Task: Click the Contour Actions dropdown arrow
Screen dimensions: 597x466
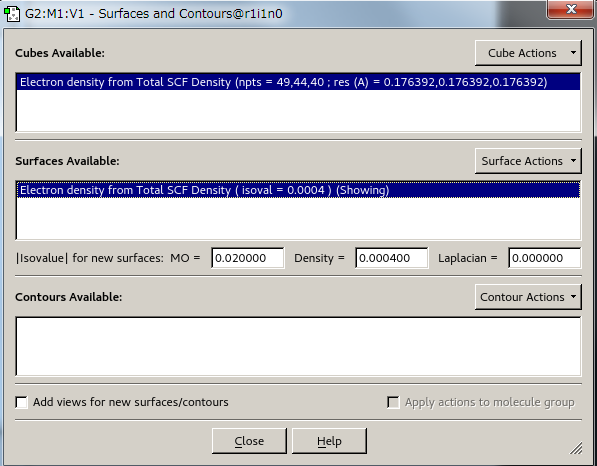Action: coord(573,297)
